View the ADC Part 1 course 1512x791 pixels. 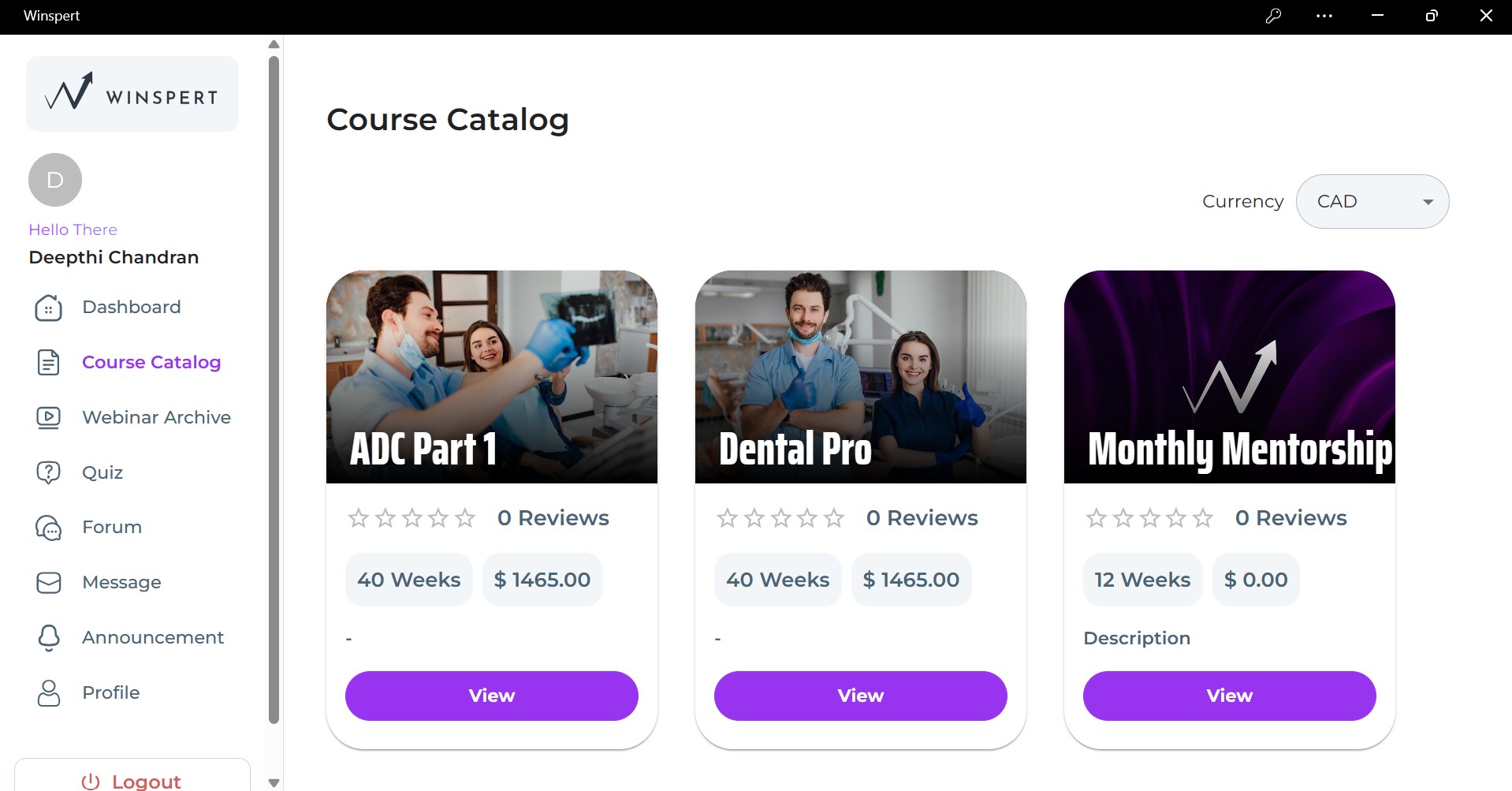[x=491, y=696]
